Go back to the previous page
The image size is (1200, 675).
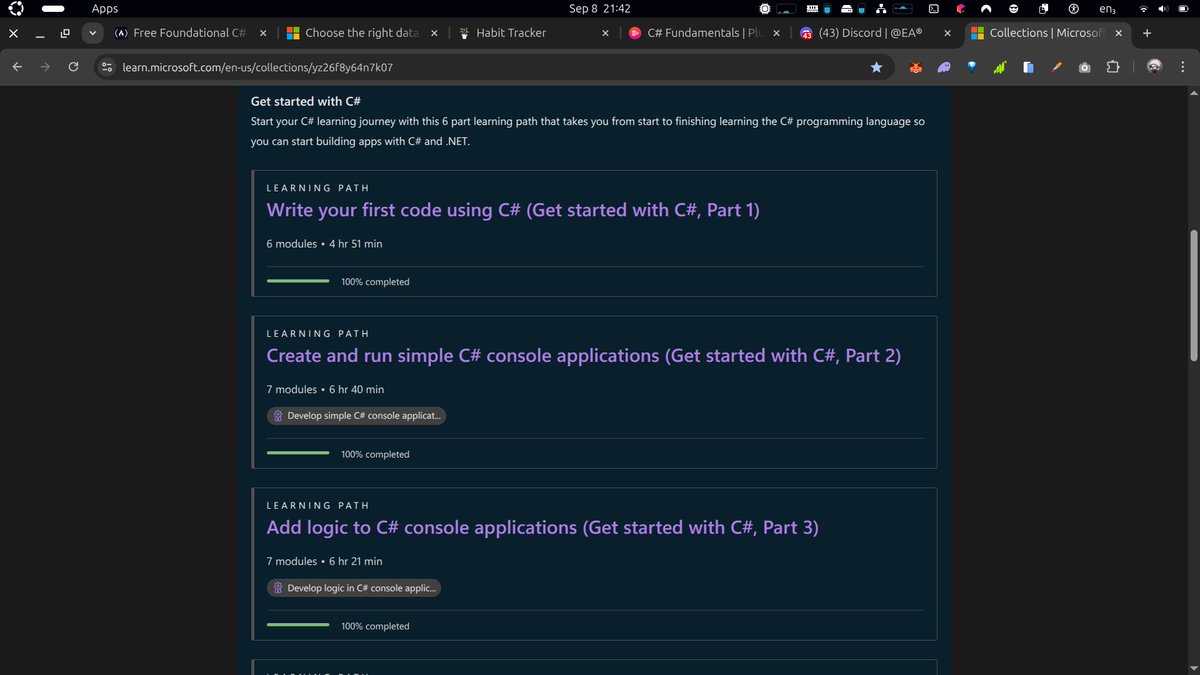(x=17, y=67)
